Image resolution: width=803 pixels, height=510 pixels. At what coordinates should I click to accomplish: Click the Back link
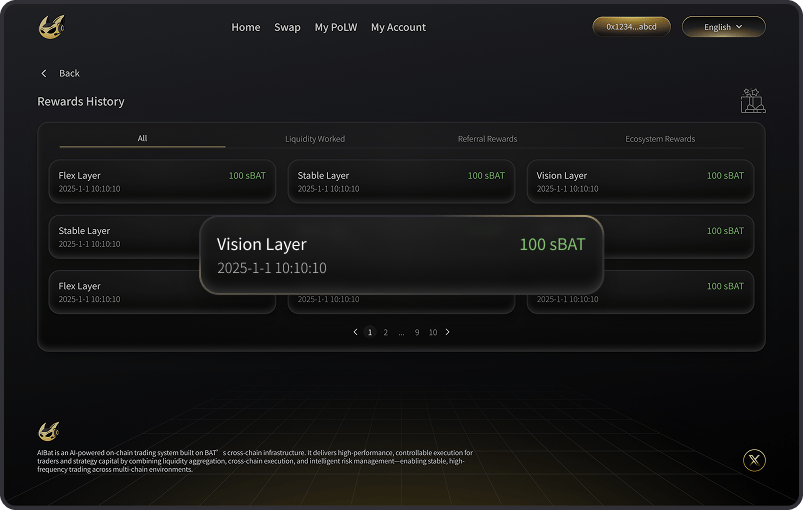(x=69, y=74)
